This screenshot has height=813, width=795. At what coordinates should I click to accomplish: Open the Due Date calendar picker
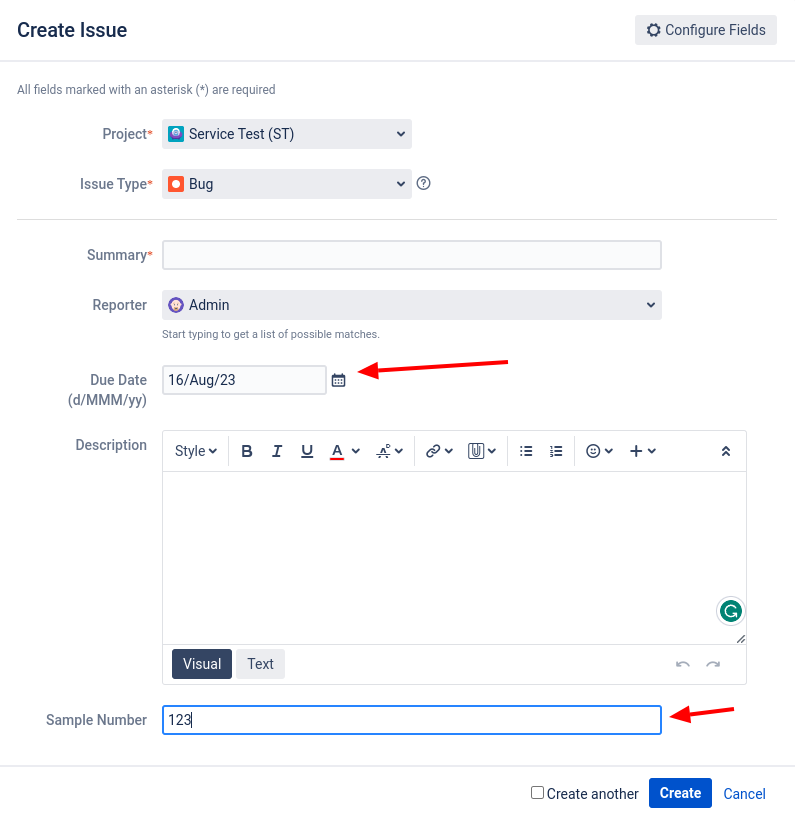[338, 380]
